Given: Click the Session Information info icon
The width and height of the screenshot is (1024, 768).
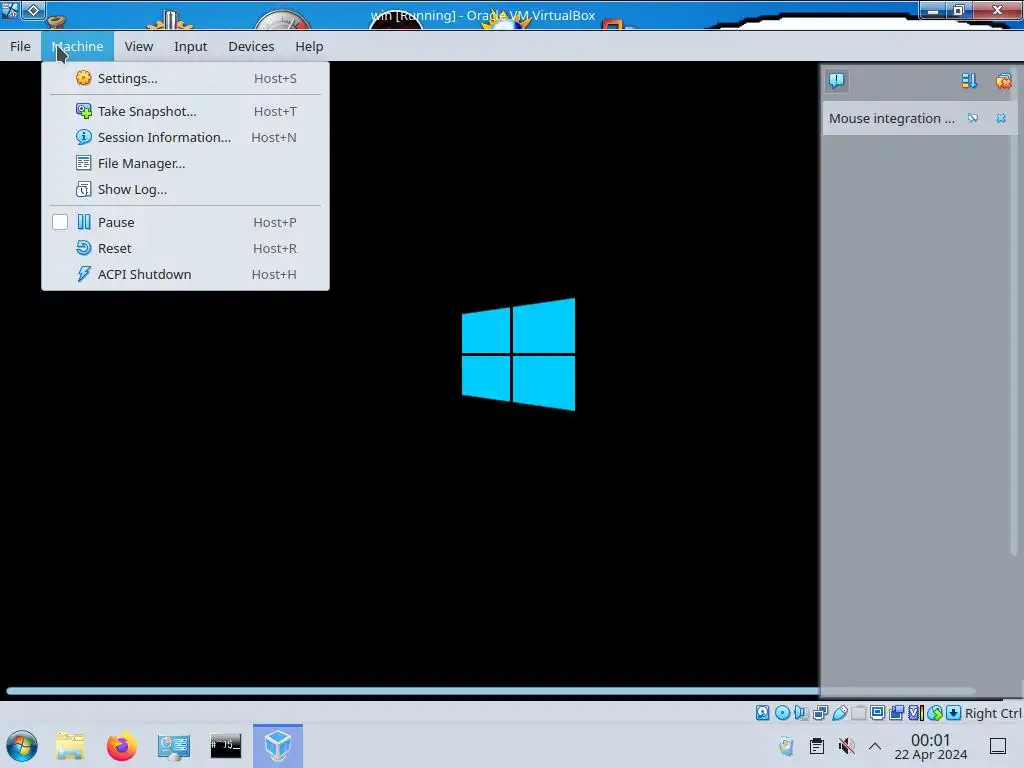Looking at the screenshot, I should (x=84, y=137).
